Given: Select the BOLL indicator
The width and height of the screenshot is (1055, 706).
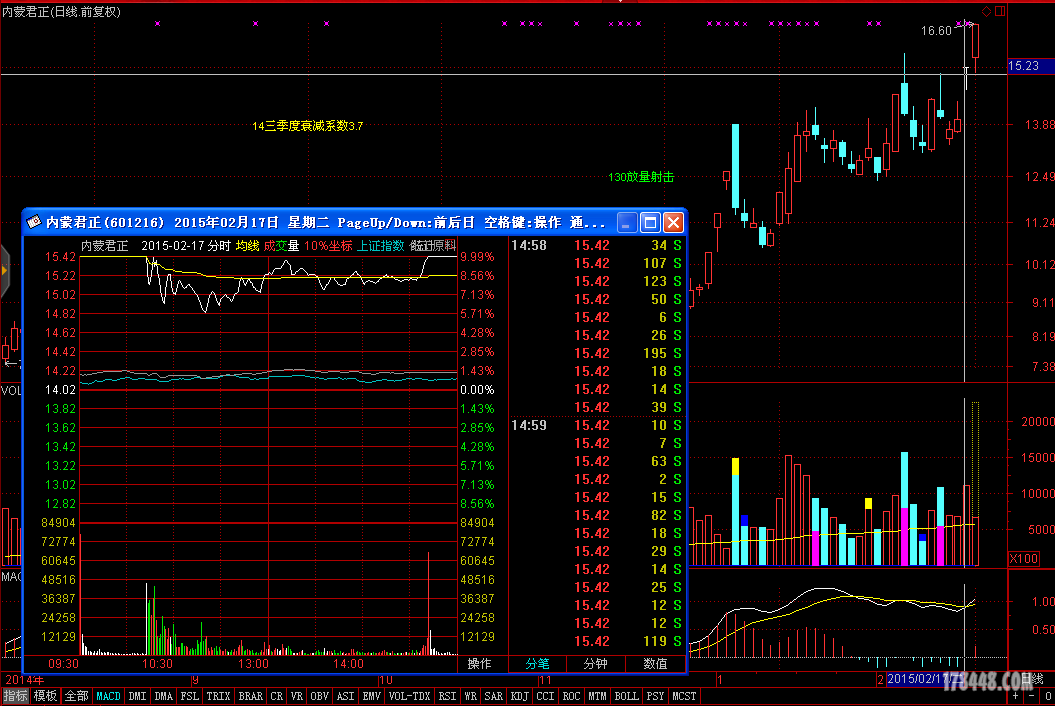Looking at the screenshot, I should pos(626,697).
